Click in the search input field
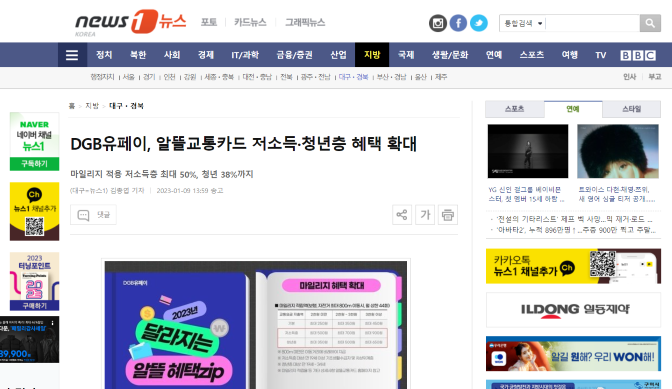672x389 pixels. [x=592, y=24]
